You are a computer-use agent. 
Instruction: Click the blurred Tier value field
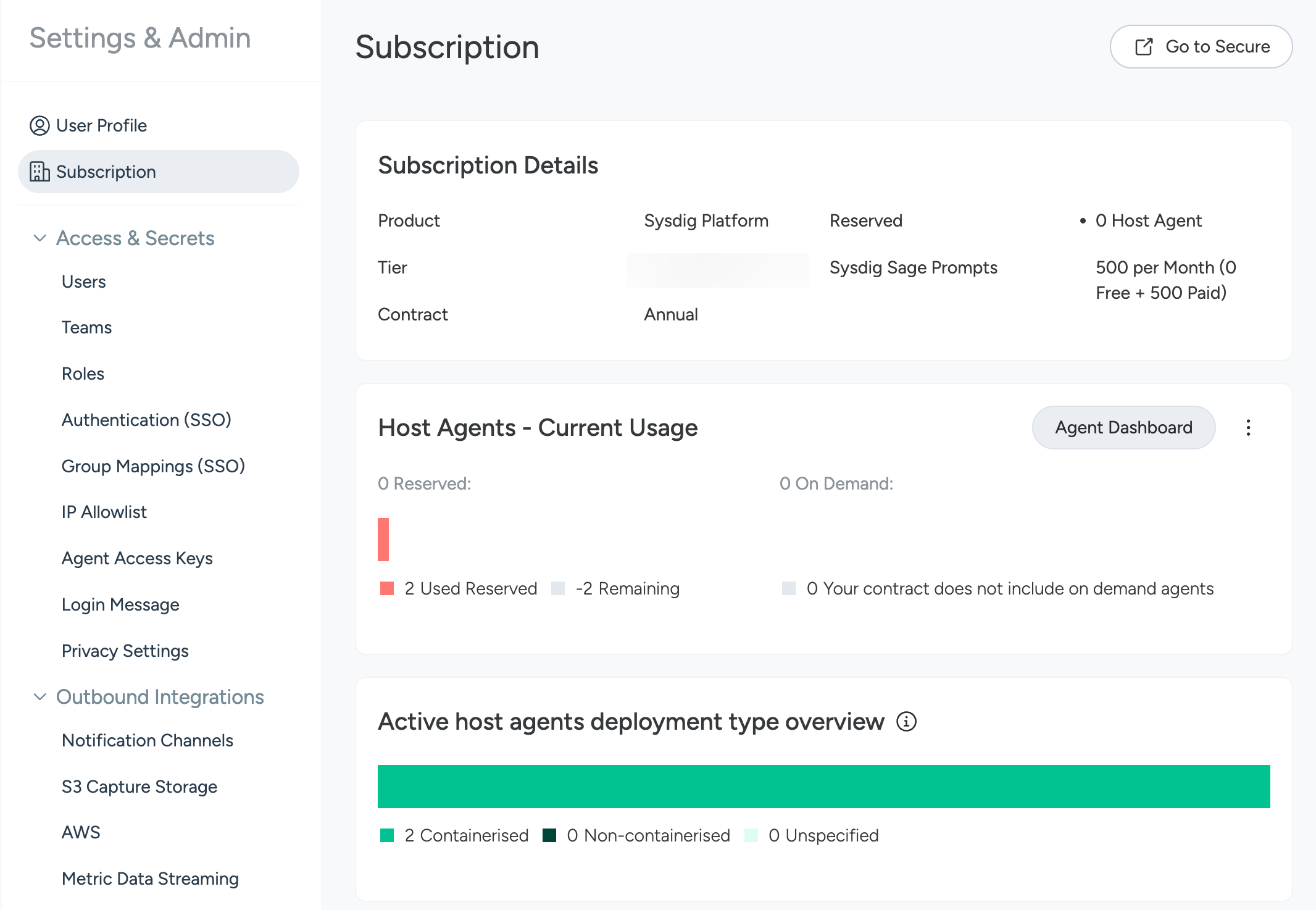pyautogui.click(x=717, y=270)
